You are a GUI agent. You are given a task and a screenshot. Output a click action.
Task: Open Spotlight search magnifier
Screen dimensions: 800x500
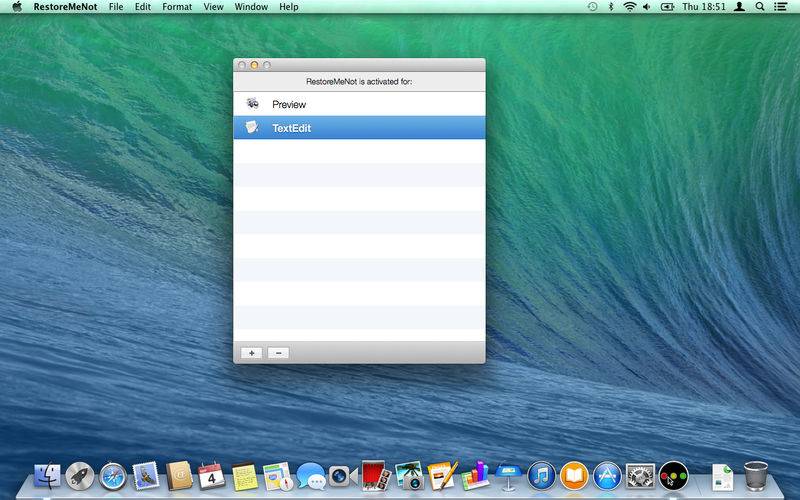click(x=760, y=7)
